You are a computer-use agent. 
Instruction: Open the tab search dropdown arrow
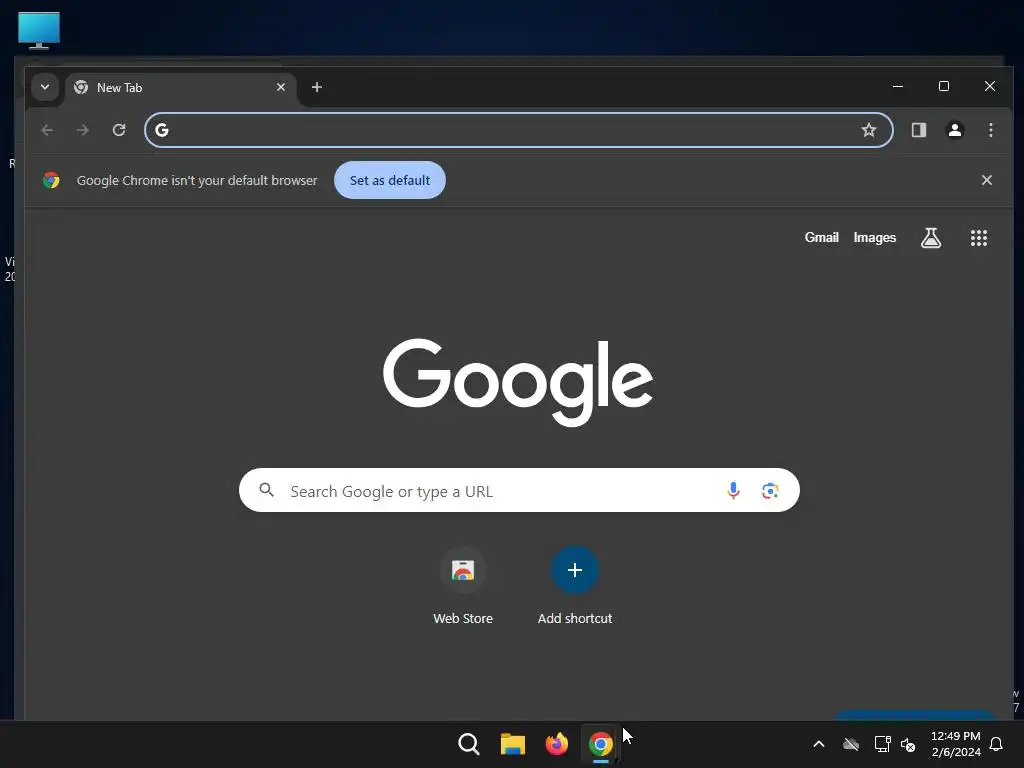tap(44, 87)
